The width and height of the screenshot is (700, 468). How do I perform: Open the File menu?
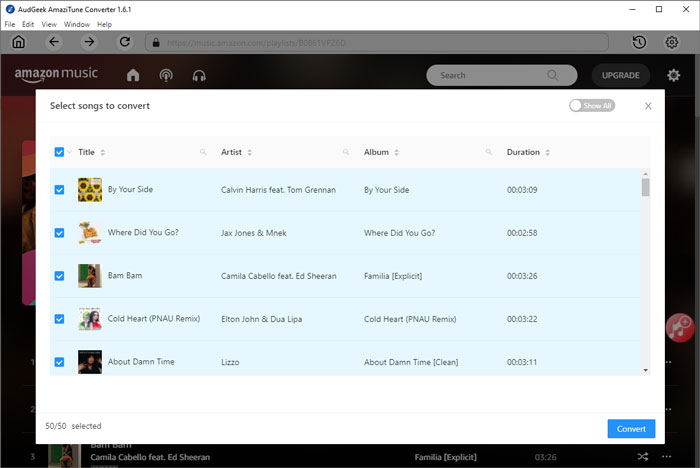(10, 24)
